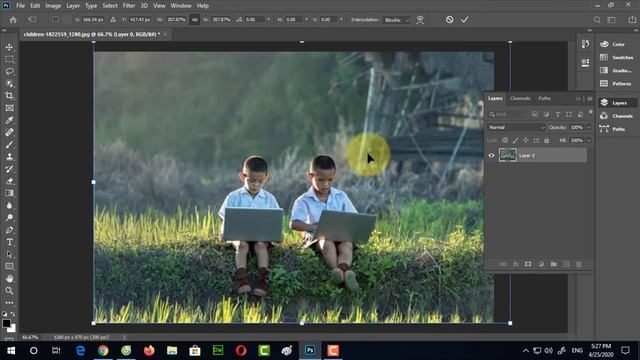Create a new group folder icon
The image size is (640, 360).
click(553, 264)
